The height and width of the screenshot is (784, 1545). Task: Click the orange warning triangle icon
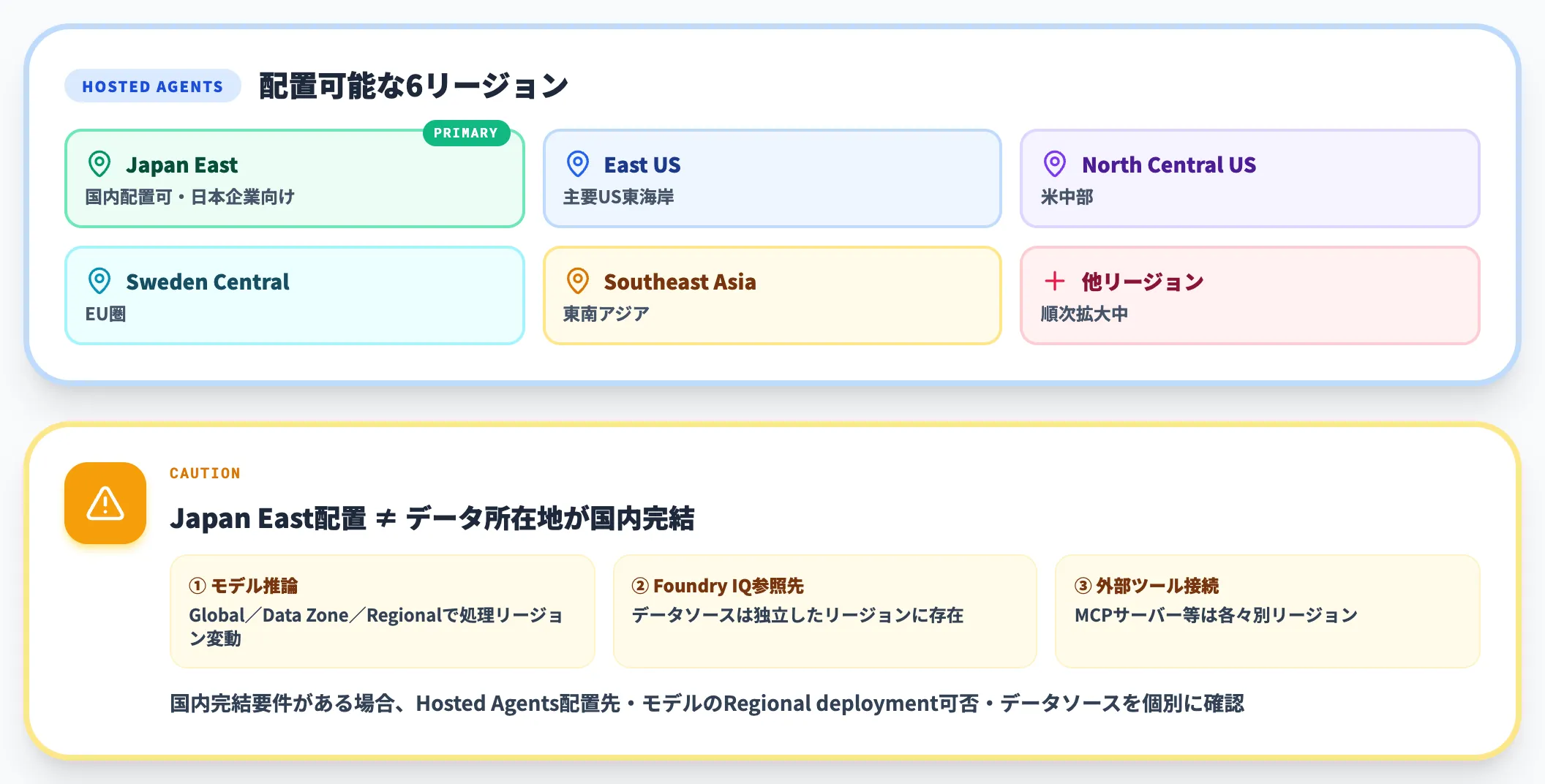click(x=105, y=503)
